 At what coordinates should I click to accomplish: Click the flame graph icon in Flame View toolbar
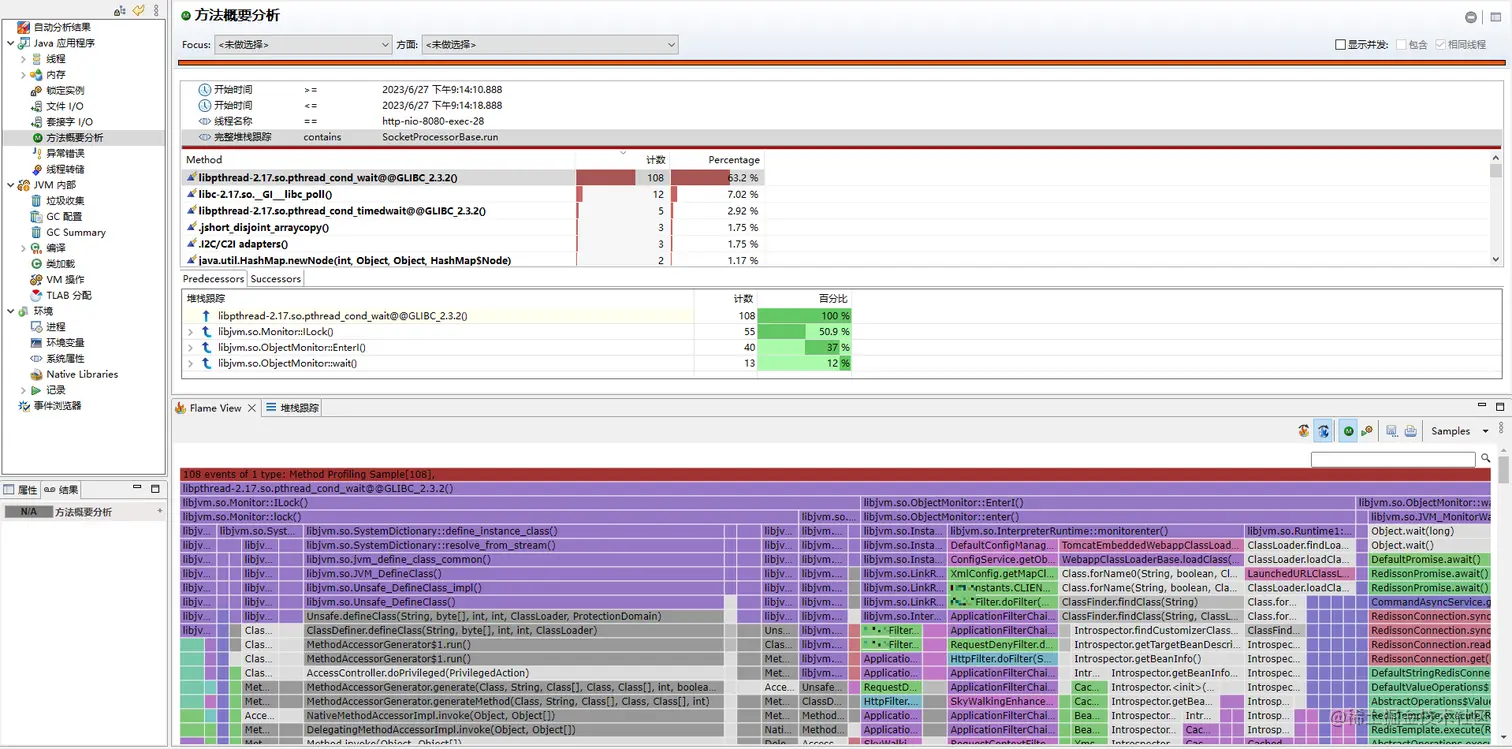click(x=1304, y=431)
